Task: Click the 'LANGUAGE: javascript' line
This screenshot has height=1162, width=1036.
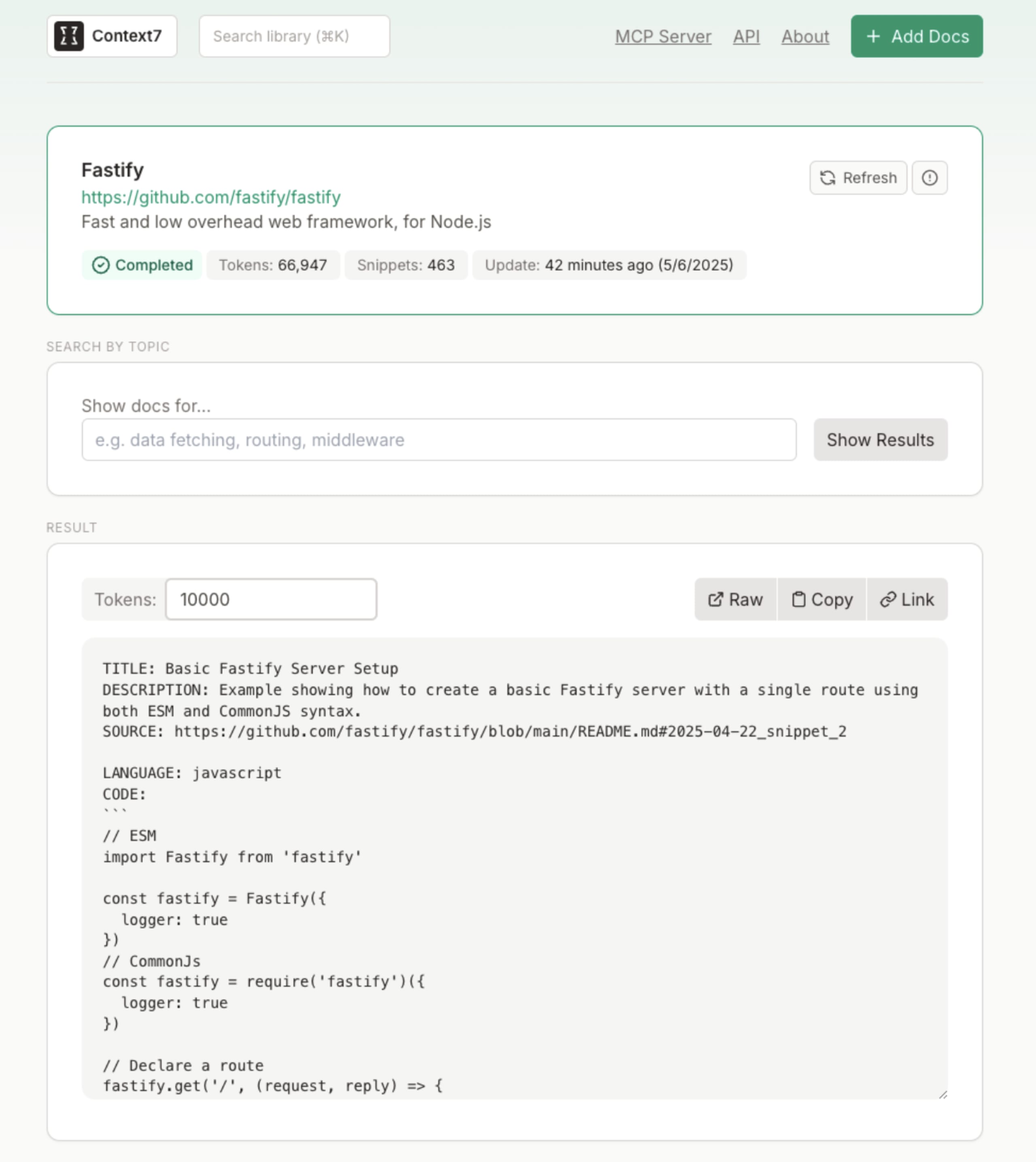Action: [192, 773]
